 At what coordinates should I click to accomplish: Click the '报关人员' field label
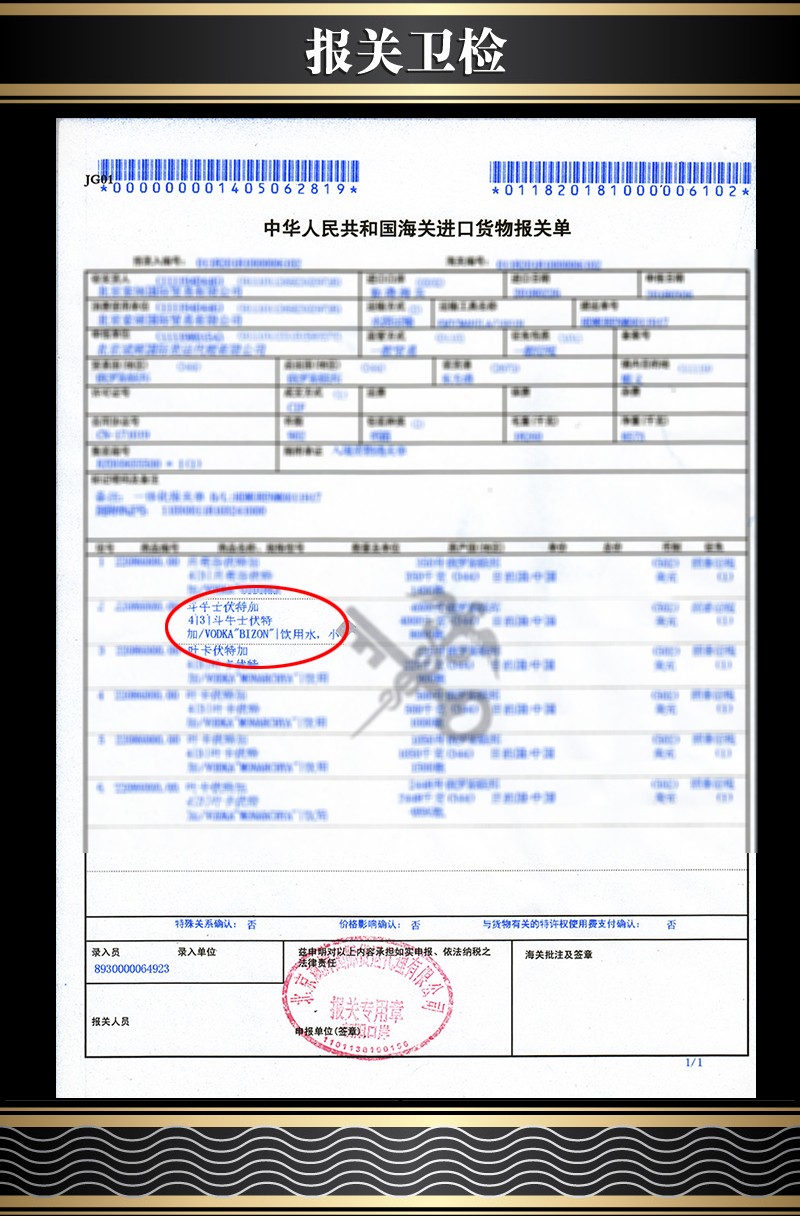[110, 1021]
